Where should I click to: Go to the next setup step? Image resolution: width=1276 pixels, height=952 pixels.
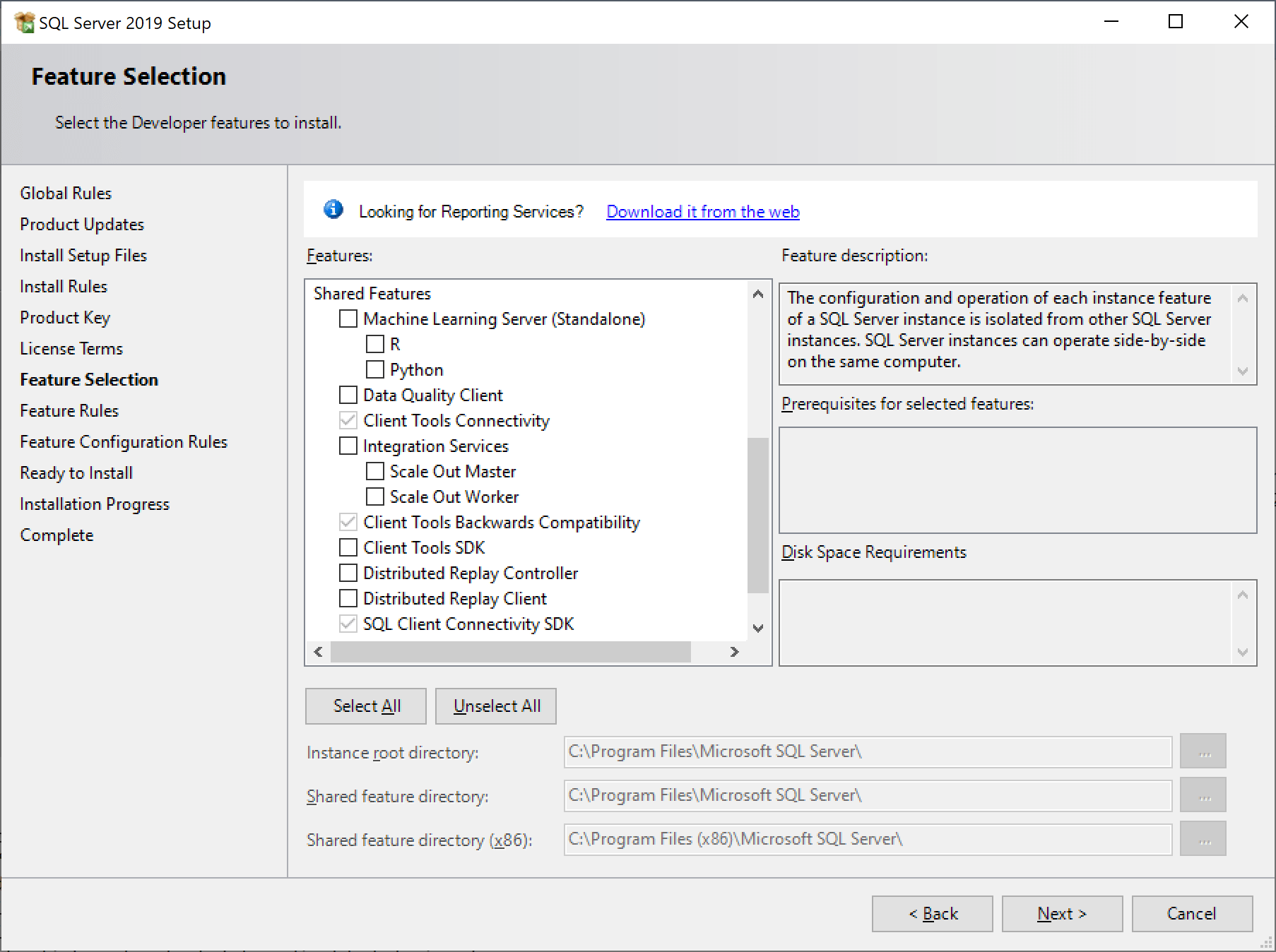1062,914
